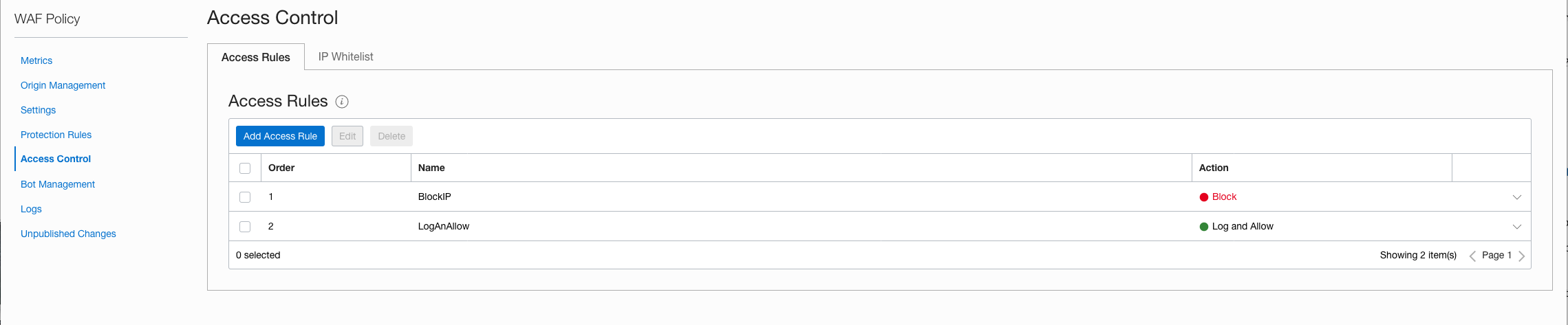Open the Logs sidebar link
The width and height of the screenshot is (1568, 325).
31,209
